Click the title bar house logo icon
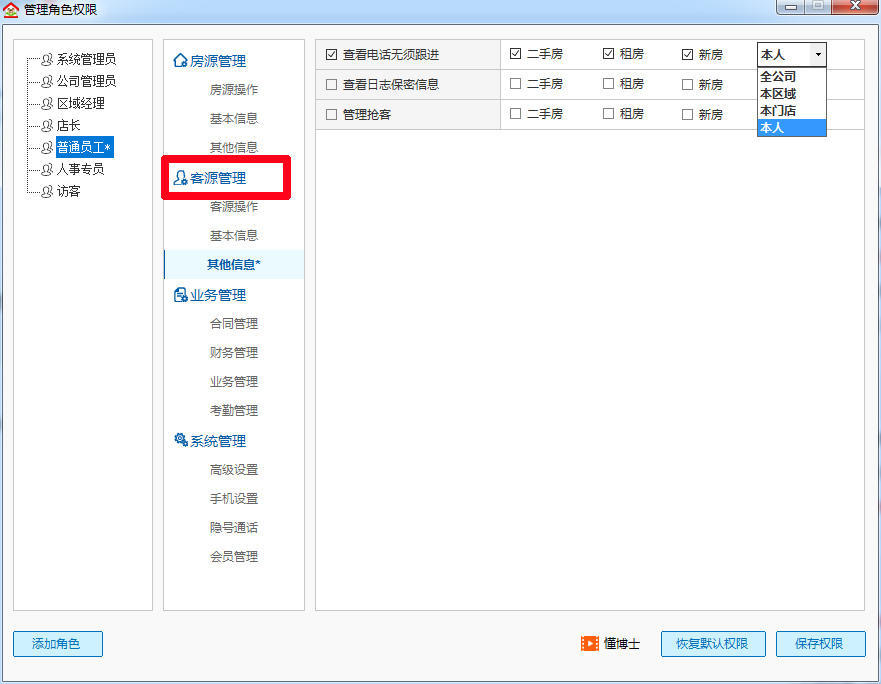Screen dimensions: 881x684 (10, 8)
